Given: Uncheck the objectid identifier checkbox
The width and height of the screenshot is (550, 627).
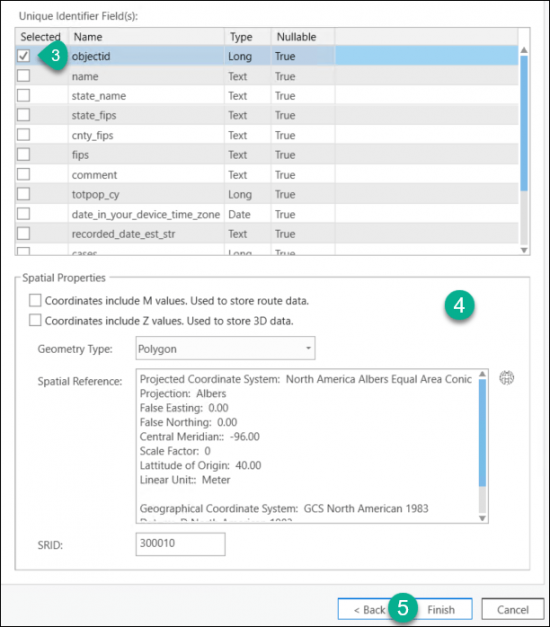Looking at the screenshot, I should click(23, 56).
